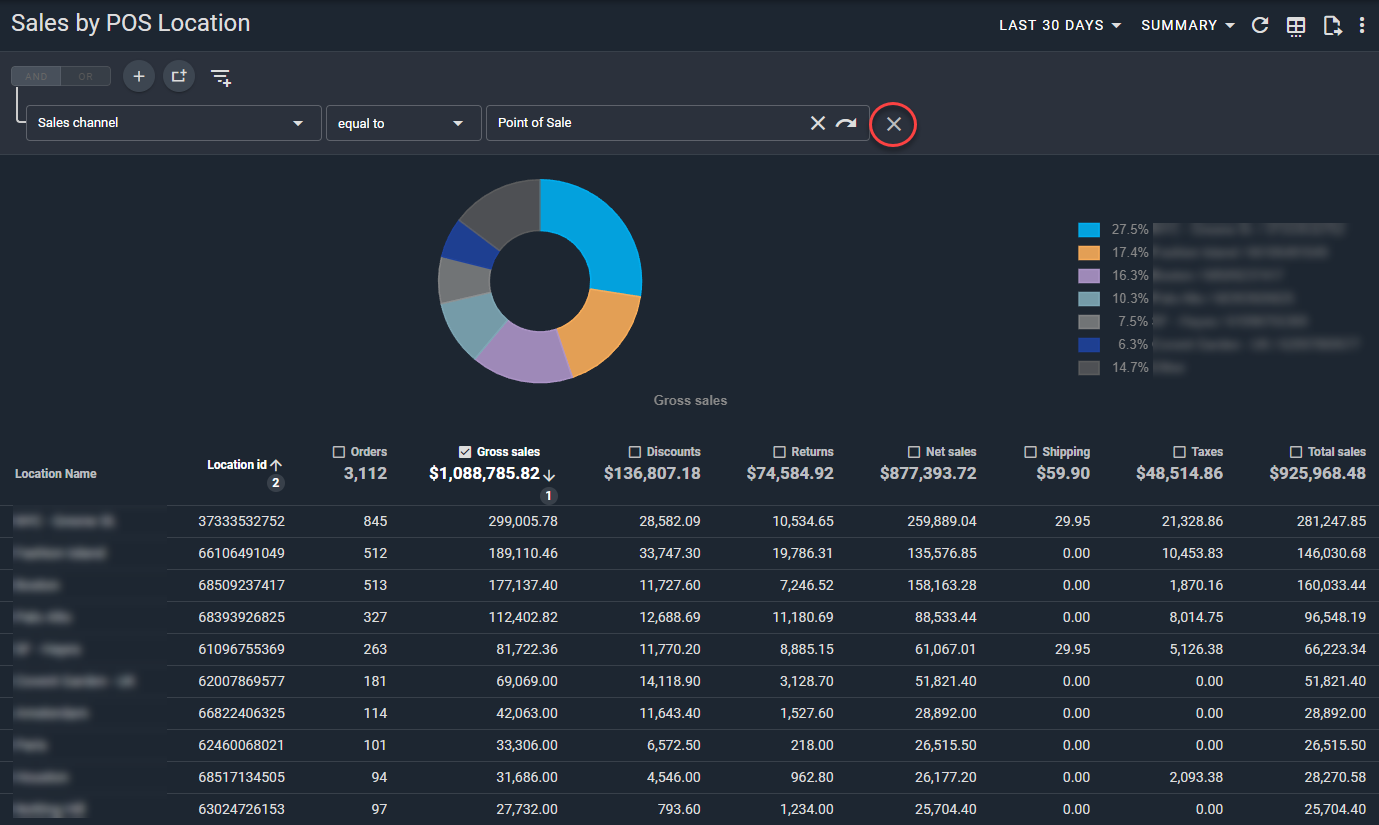Image resolution: width=1379 pixels, height=825 pixels.
Task: Clear the Point of Sale filter value
Action: tap(818, 122)
